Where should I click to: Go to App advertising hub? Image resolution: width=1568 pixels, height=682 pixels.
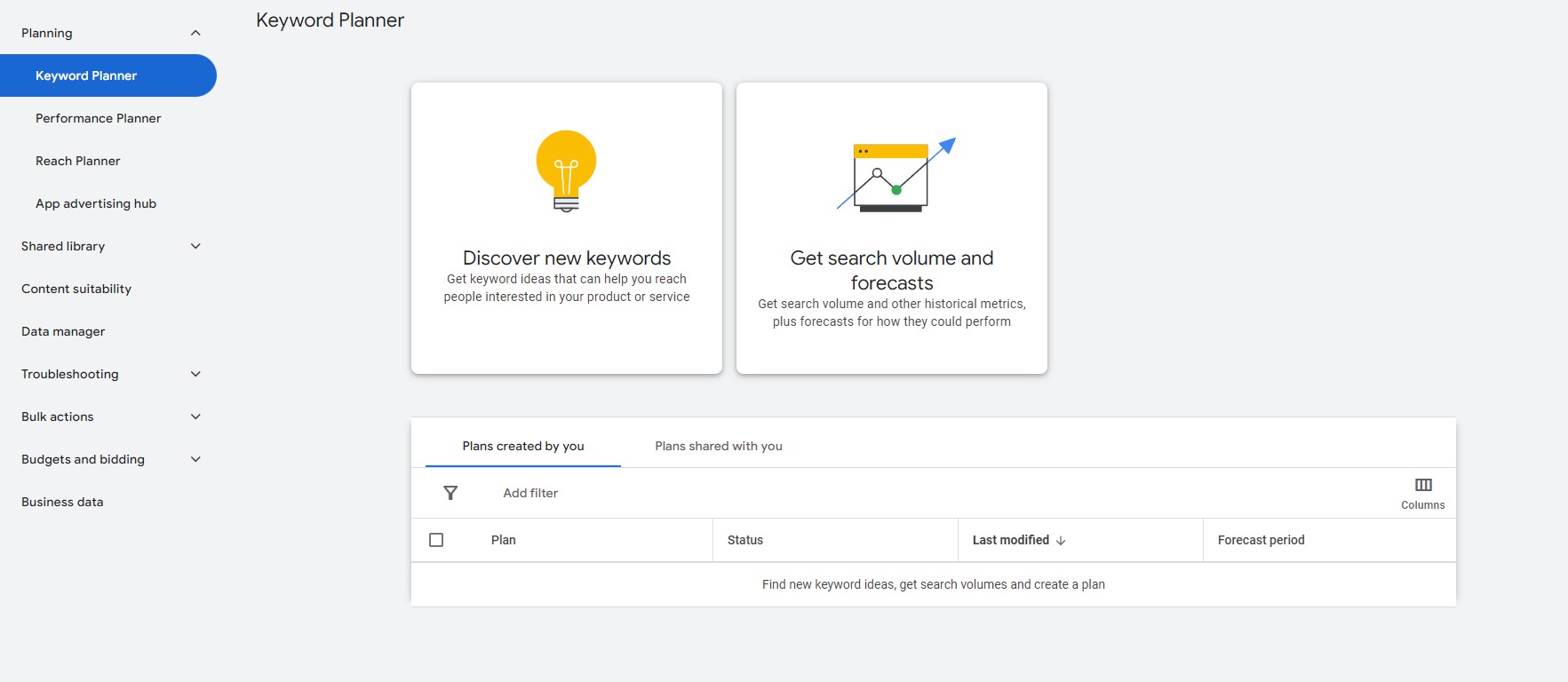[96, 203]
